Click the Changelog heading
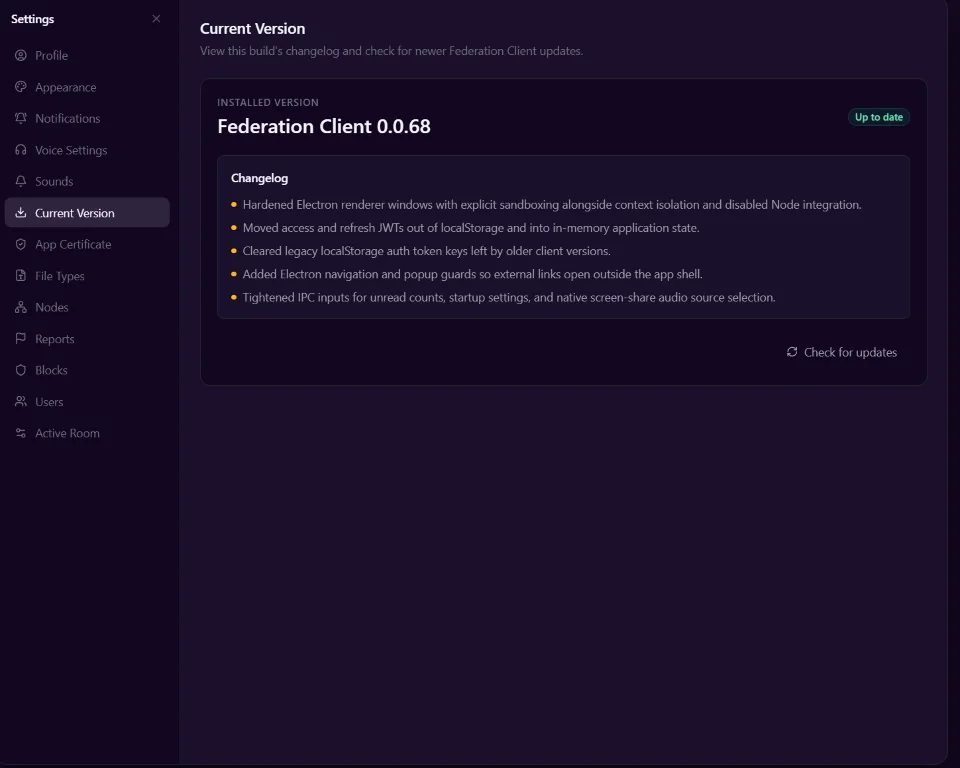Screen dimensions: 960x768 tap(259, 178)
